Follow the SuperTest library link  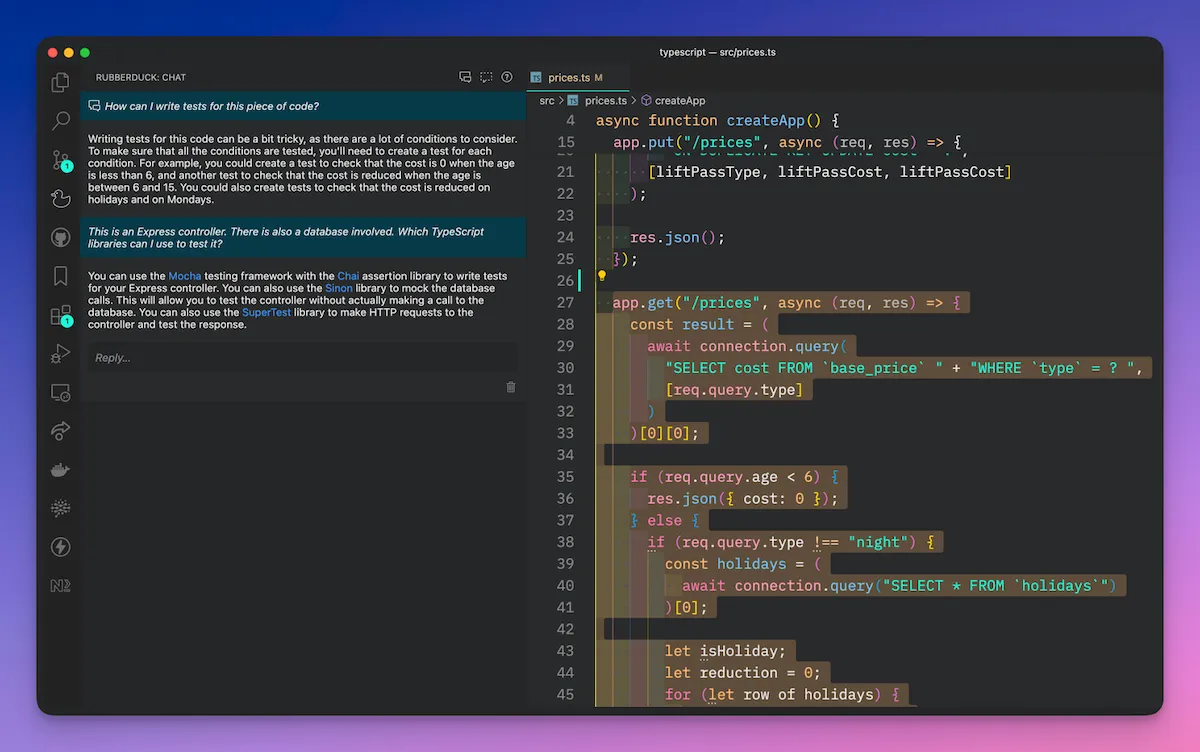pos(265,312)
